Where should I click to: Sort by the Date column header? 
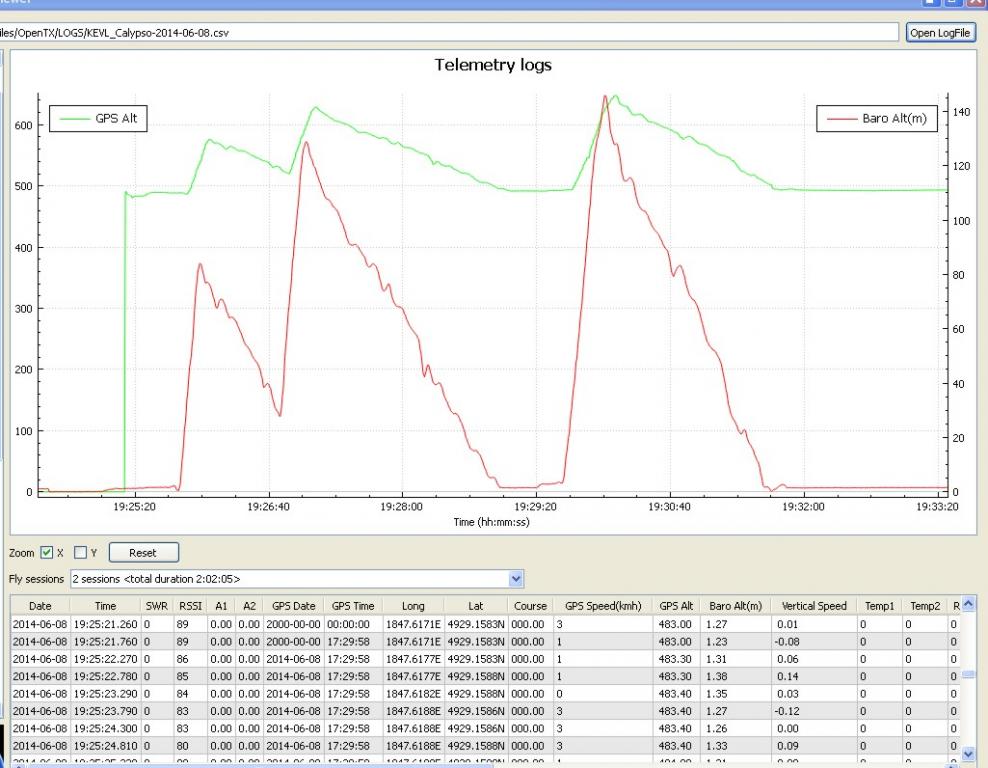[40, 606]
